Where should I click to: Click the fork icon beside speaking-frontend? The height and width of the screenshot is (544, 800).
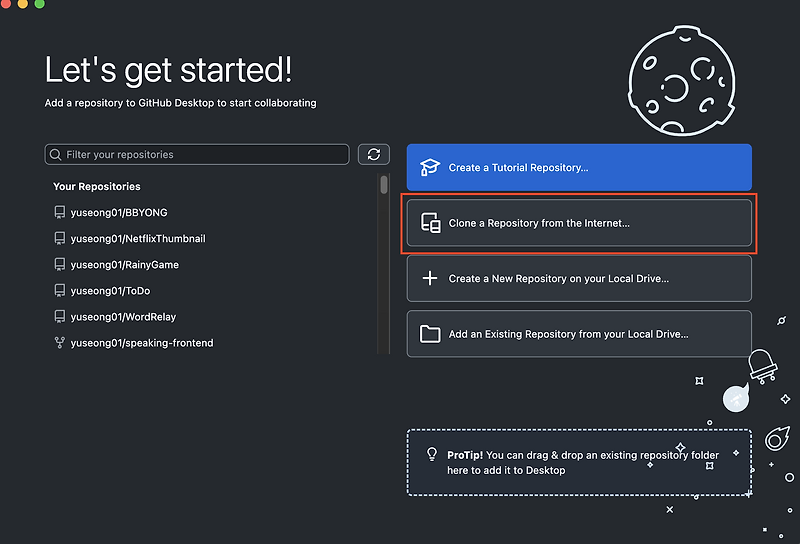(x=60, y=342)
